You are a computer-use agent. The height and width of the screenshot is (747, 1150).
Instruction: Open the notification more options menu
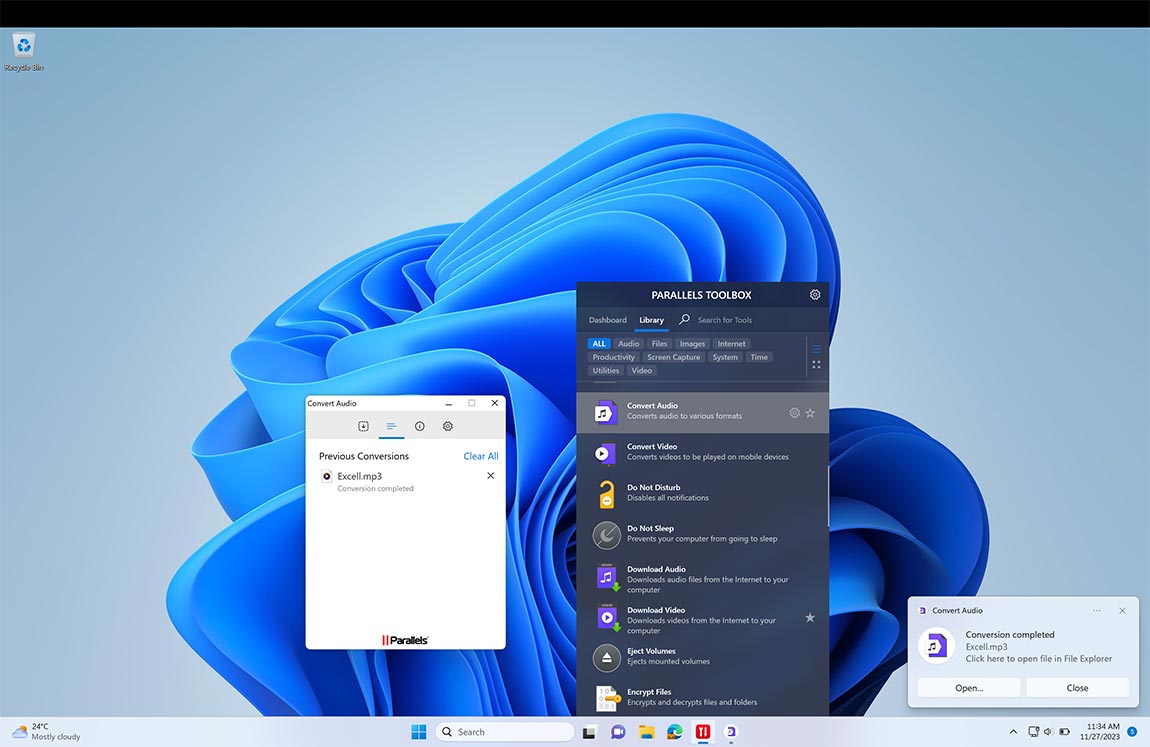pos(1097,610)
